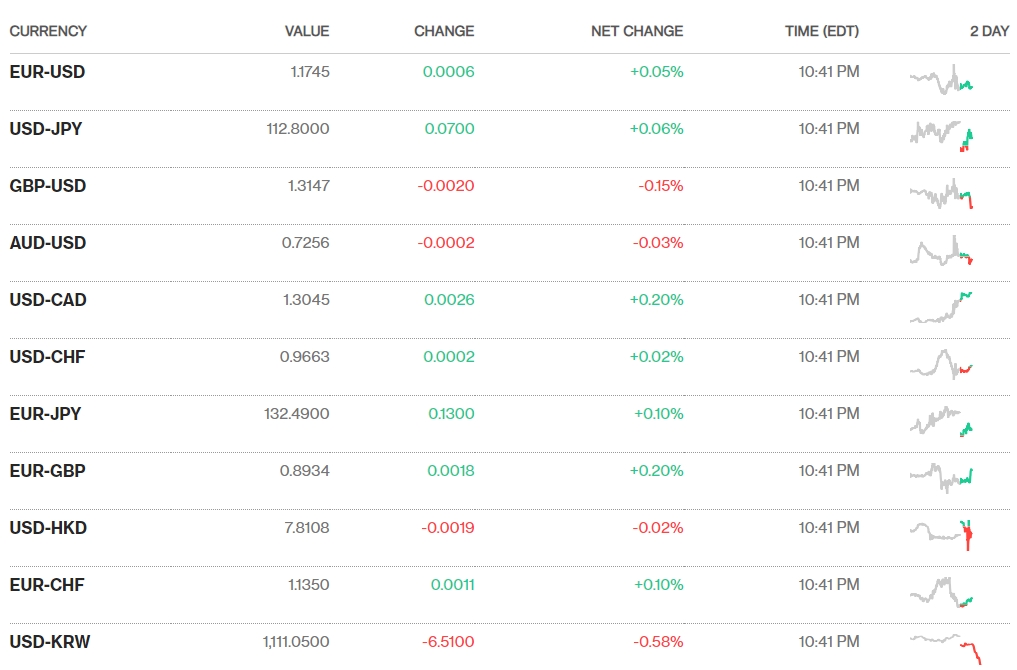Image resolution: width=1017 pixels, height=670 pixels.
Task: Open the EUR-USD currency pair link
Action: [x=47, y=72]
